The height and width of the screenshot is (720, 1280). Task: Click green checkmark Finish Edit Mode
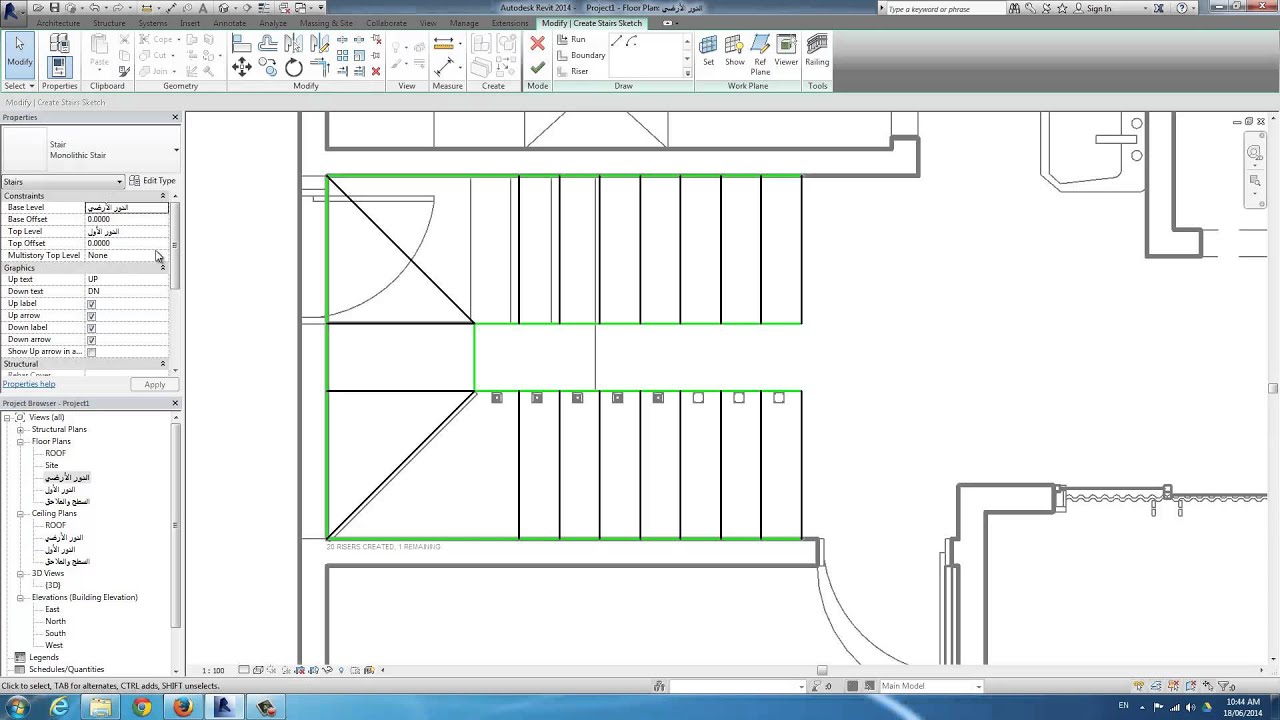(x=538, y=67)
